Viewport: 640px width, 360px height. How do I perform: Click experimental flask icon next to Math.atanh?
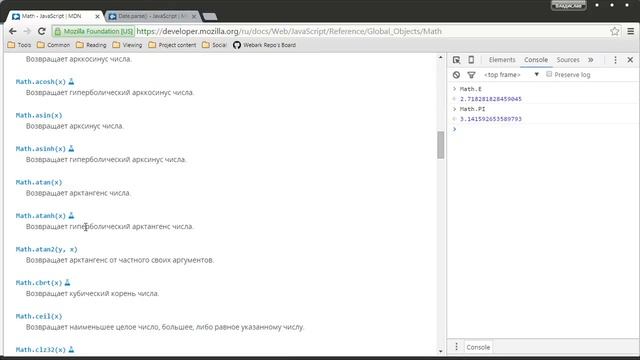tap(71, 216)
